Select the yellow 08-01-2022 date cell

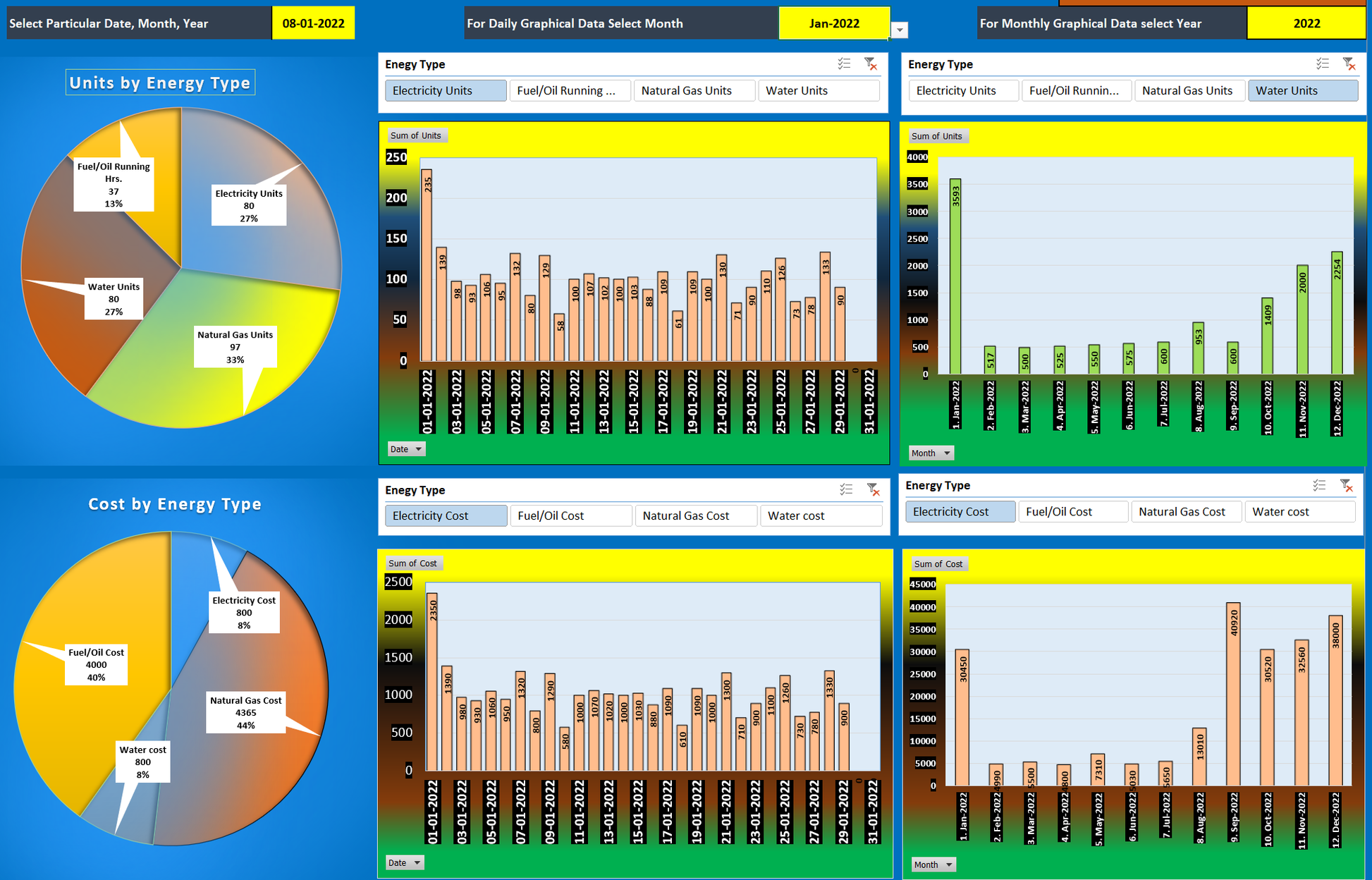[313, 23]
